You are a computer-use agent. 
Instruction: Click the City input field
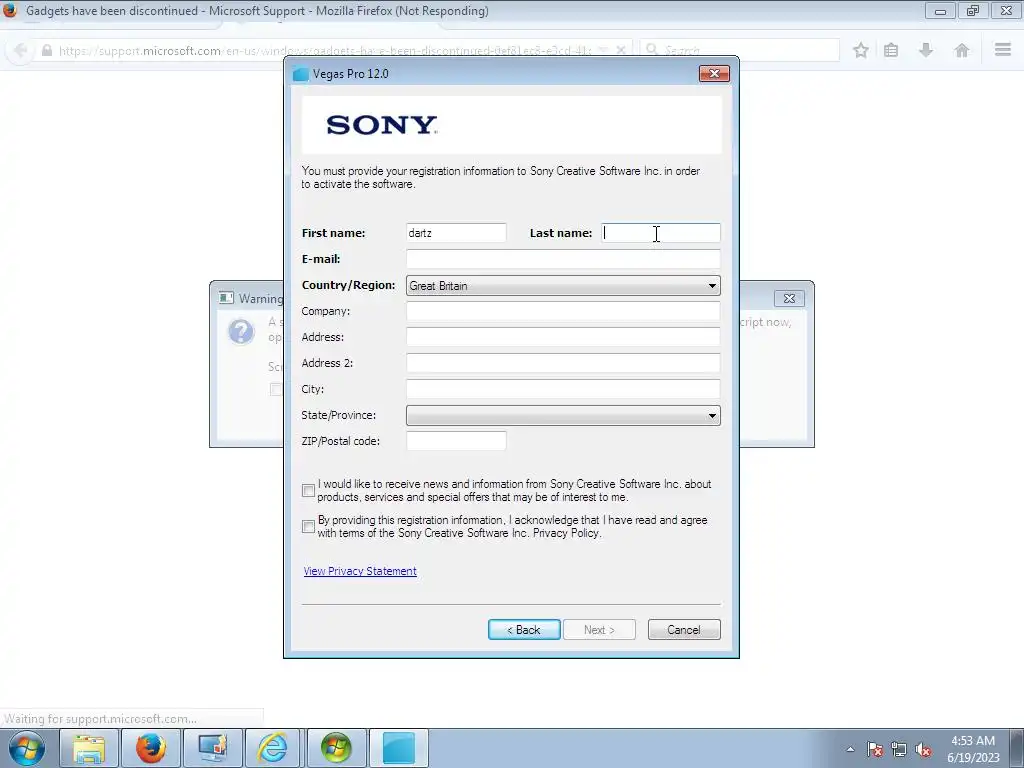(563, 389)
